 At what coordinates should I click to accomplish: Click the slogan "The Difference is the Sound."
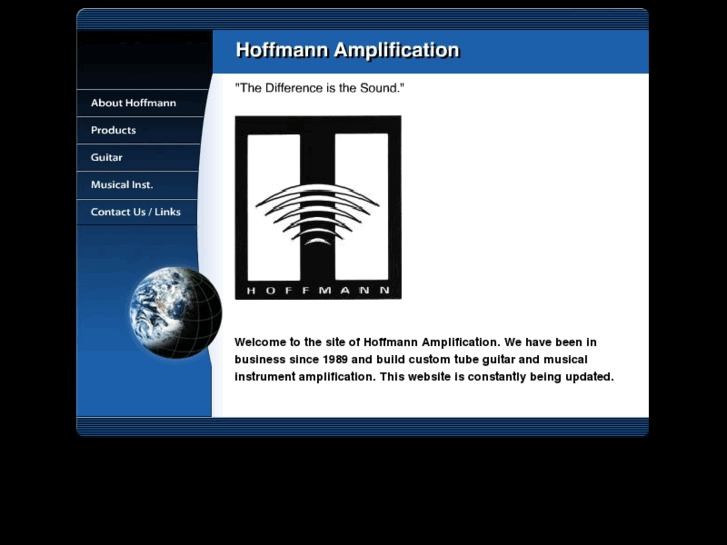pos(319,88)
